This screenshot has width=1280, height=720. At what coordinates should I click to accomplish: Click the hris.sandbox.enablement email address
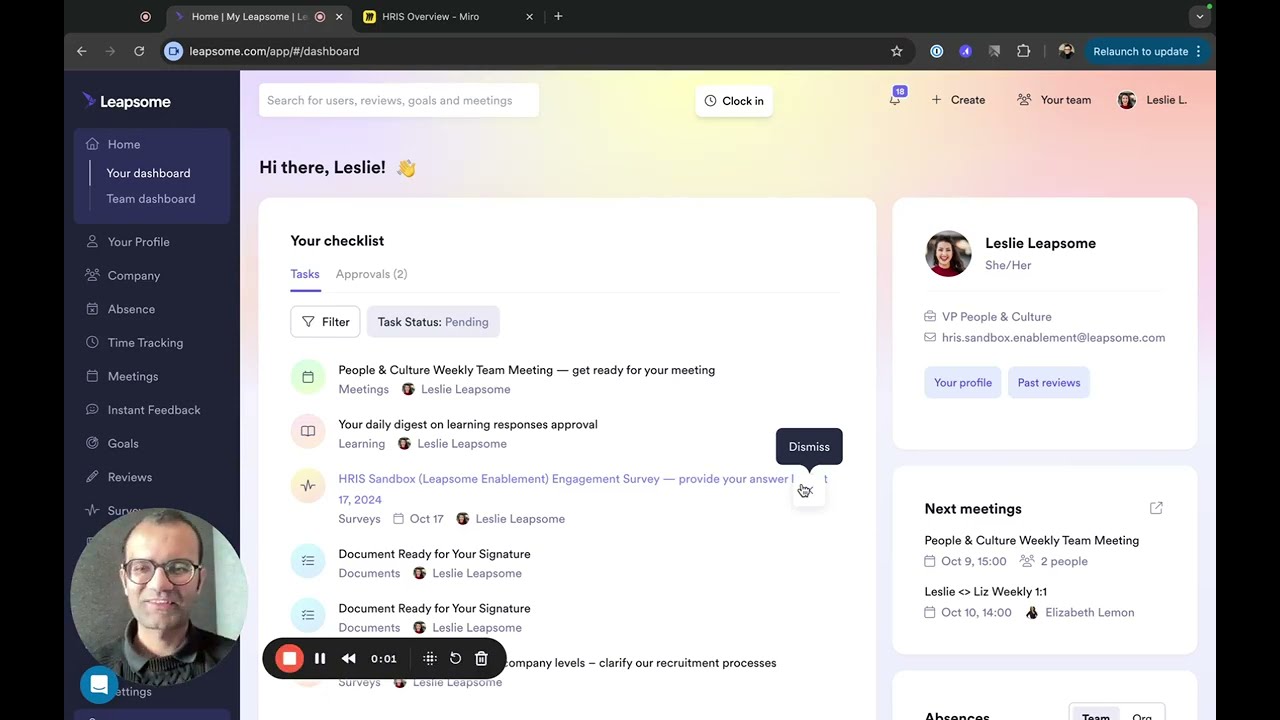coord(1053,338)
